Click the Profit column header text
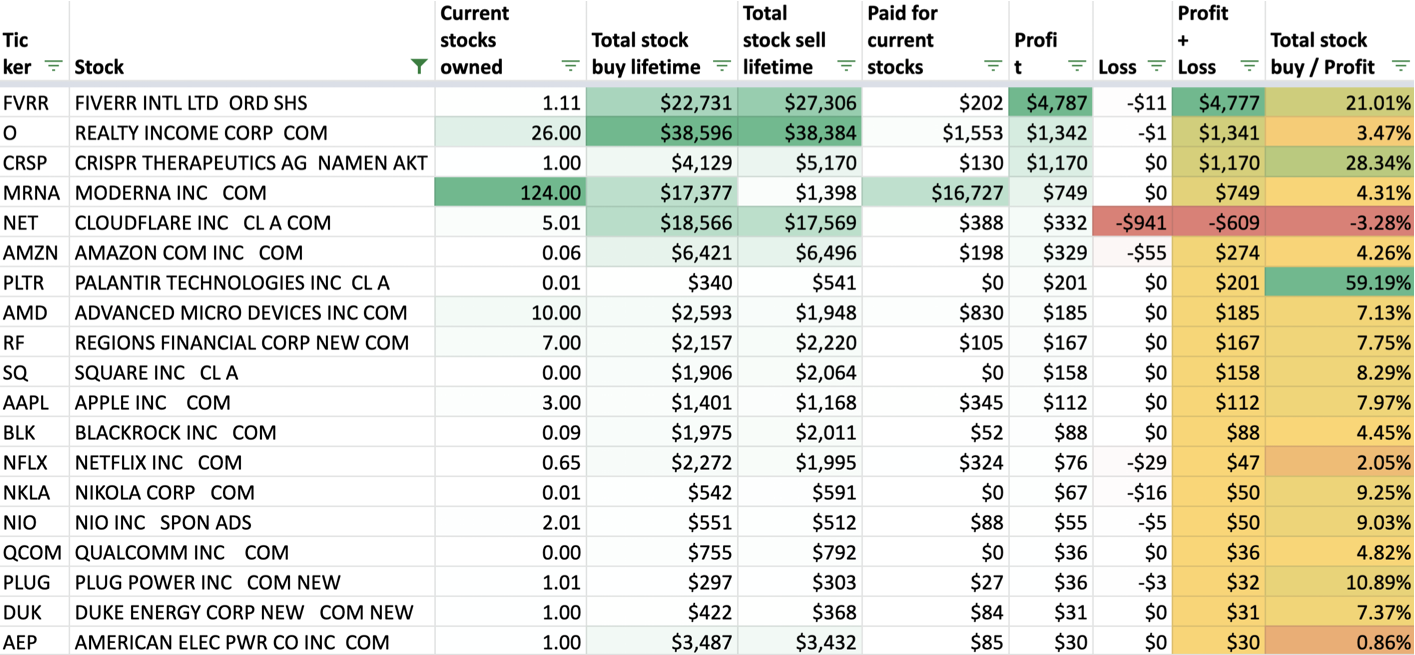The image size is (1415, 655). pyautogui.click(x=1036, y=53)
